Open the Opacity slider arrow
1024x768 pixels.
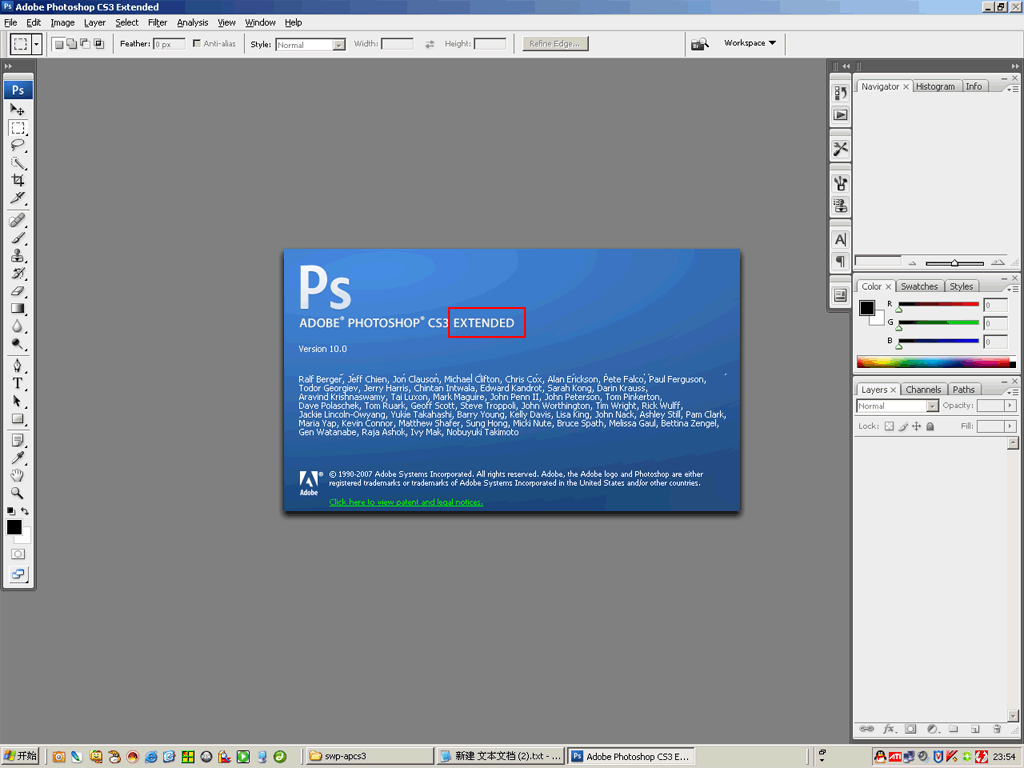[x=1011, y=406]
